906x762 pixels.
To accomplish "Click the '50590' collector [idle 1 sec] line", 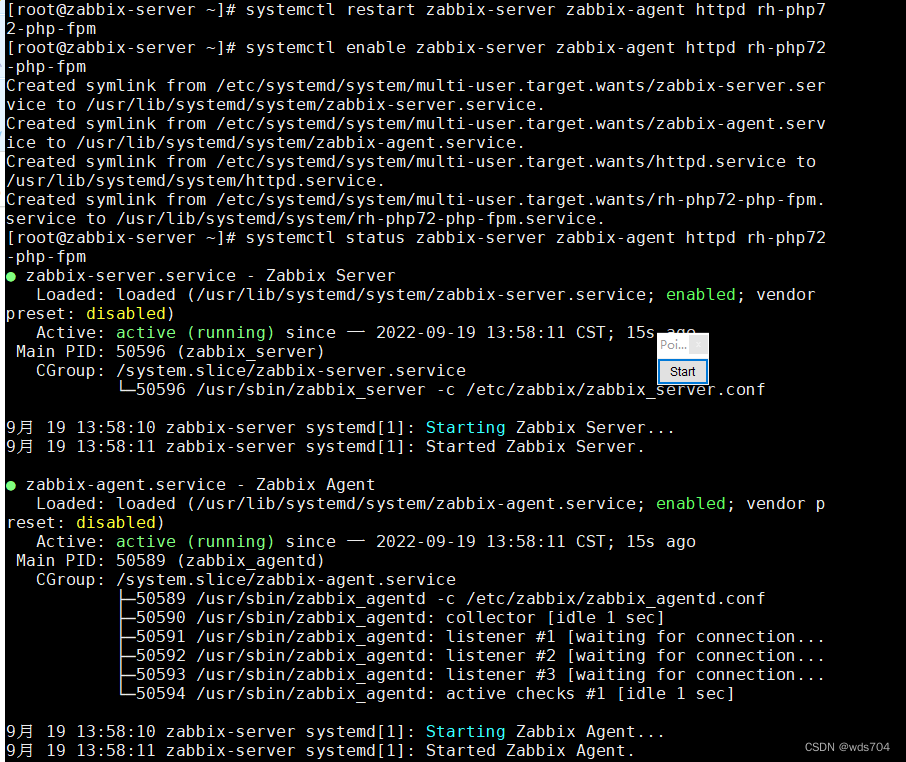I will tap(391, 618).
